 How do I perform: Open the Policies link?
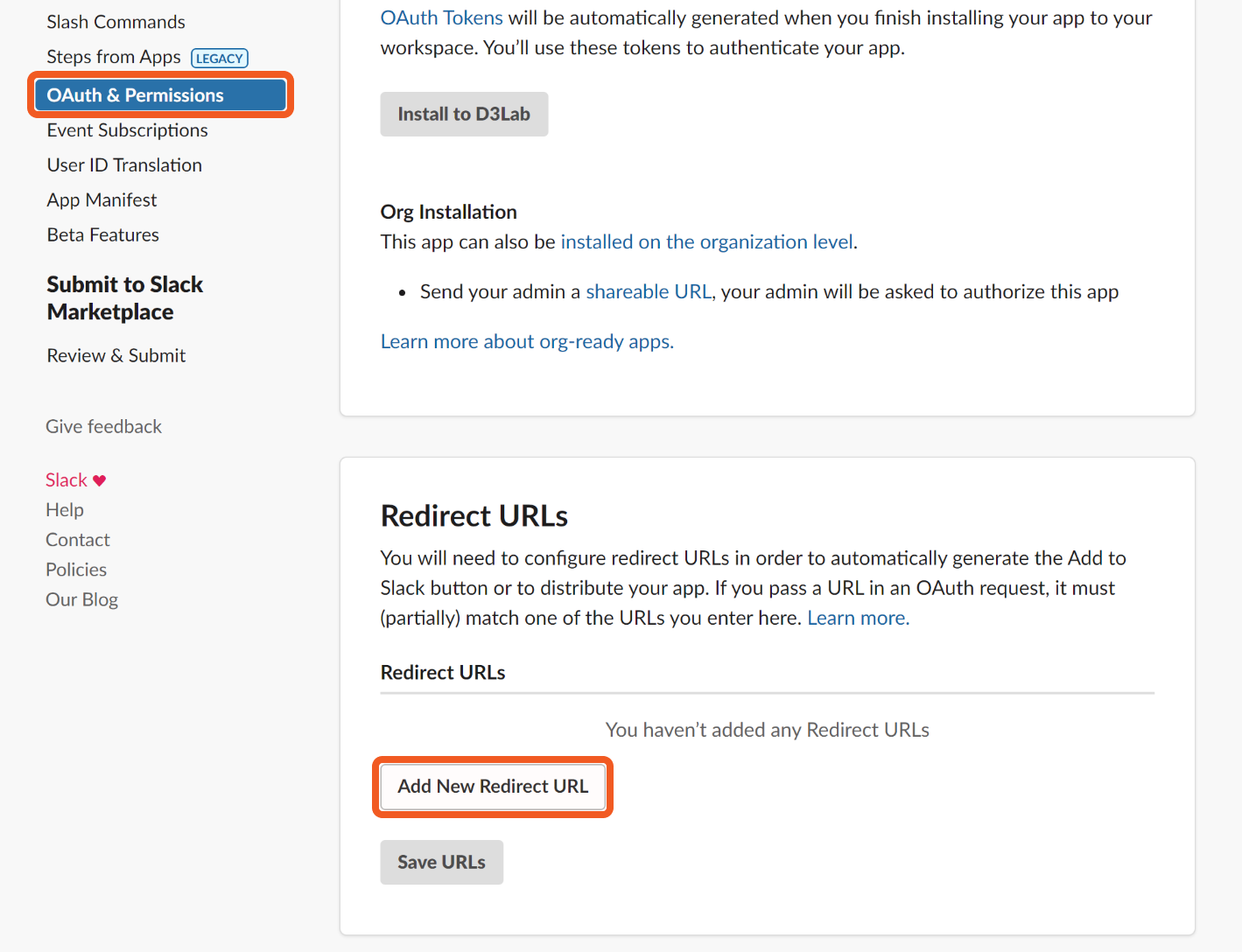[x=76, y=570]
